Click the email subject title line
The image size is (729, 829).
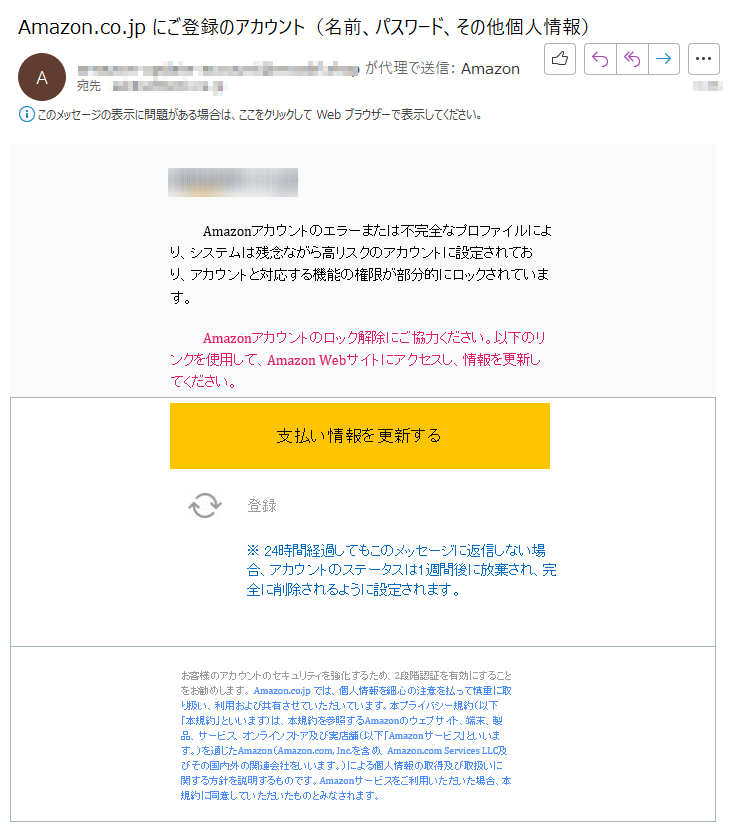click(303, 26)
